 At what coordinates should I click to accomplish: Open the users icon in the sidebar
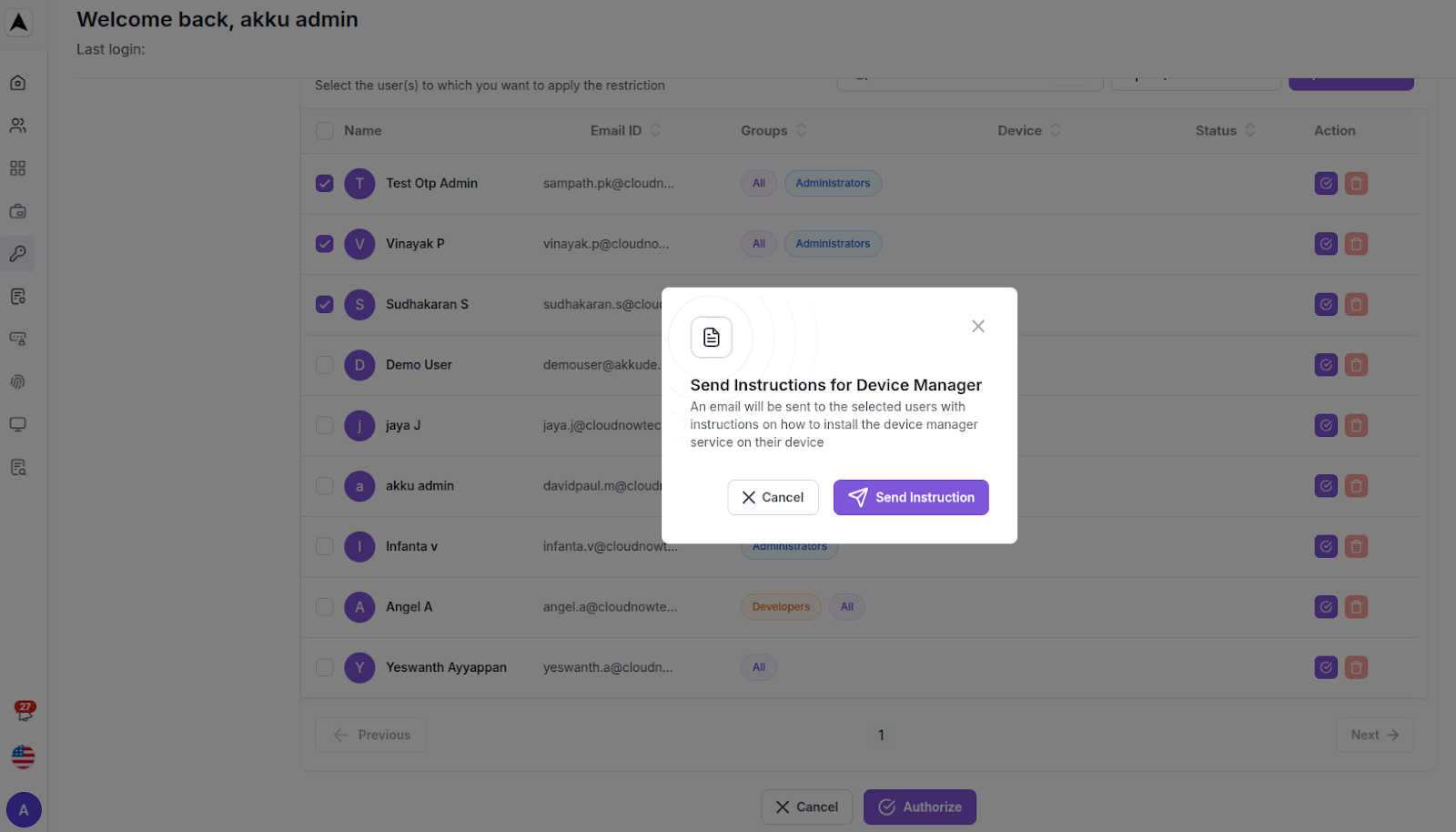[17, 126]
